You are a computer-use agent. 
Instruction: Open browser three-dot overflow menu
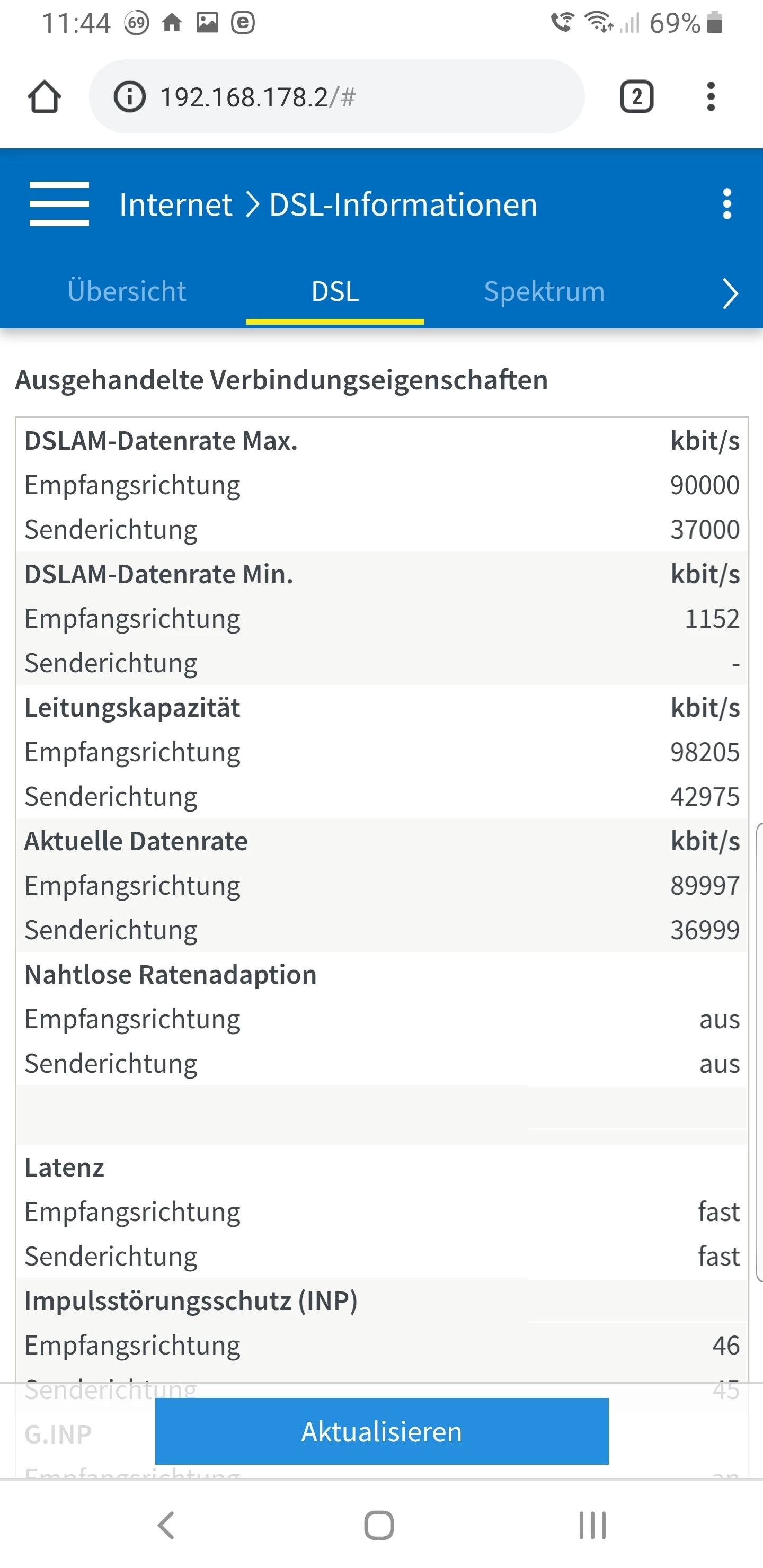[711, 97]
